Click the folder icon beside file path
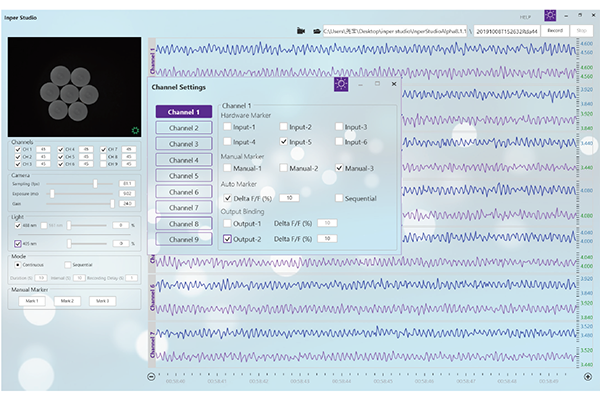The image size is (600, 400). pyautogui.click(x=316, y=31)
